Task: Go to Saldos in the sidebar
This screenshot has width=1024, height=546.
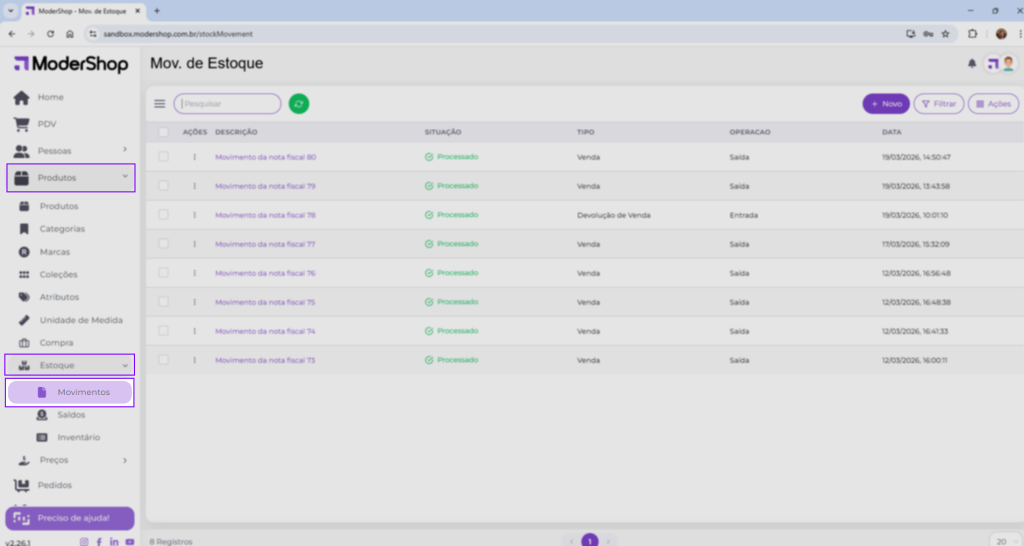Action: [x=71, y=415]
